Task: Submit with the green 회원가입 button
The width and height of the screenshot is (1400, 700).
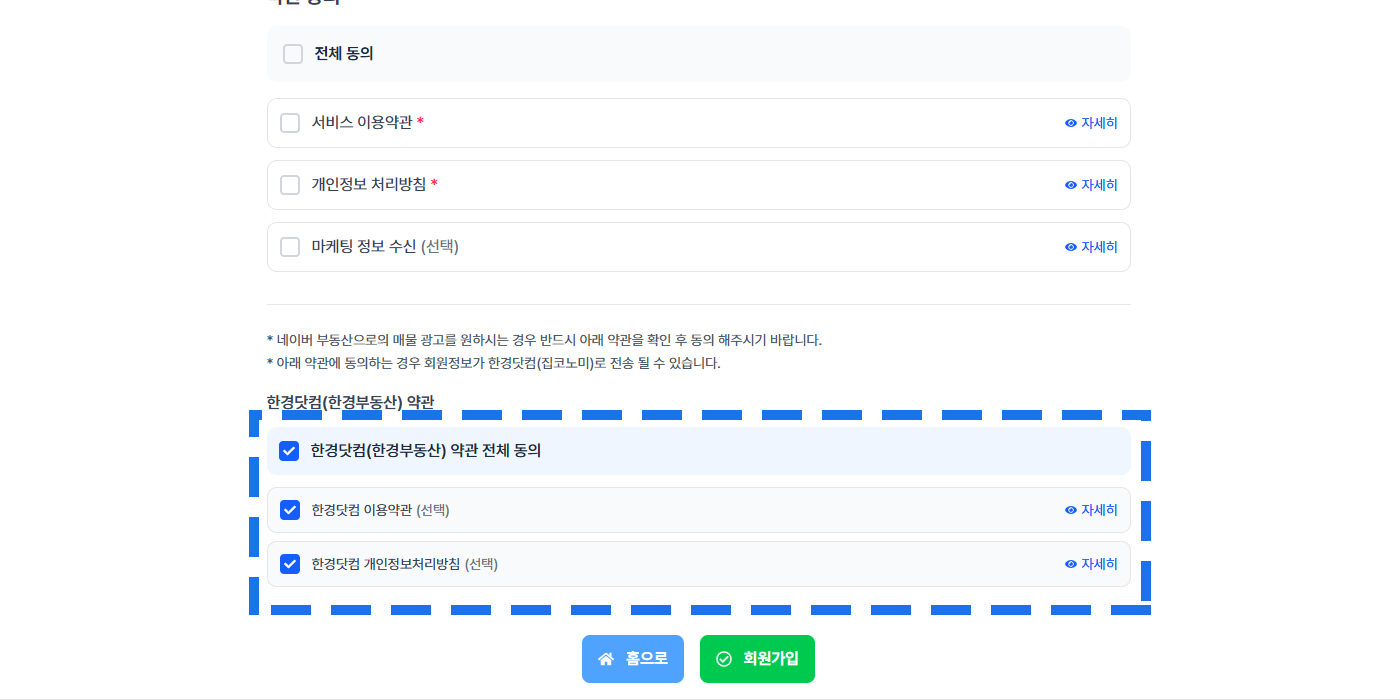Action: 757,659
